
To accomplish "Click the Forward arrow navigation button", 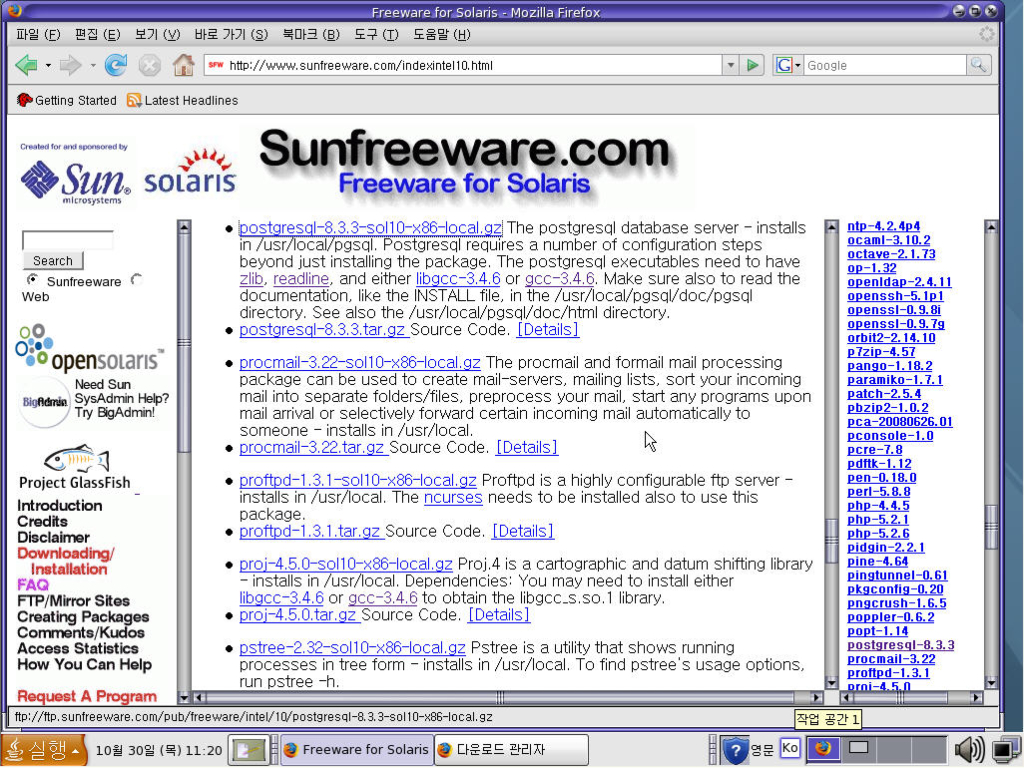I will point(71,65).
